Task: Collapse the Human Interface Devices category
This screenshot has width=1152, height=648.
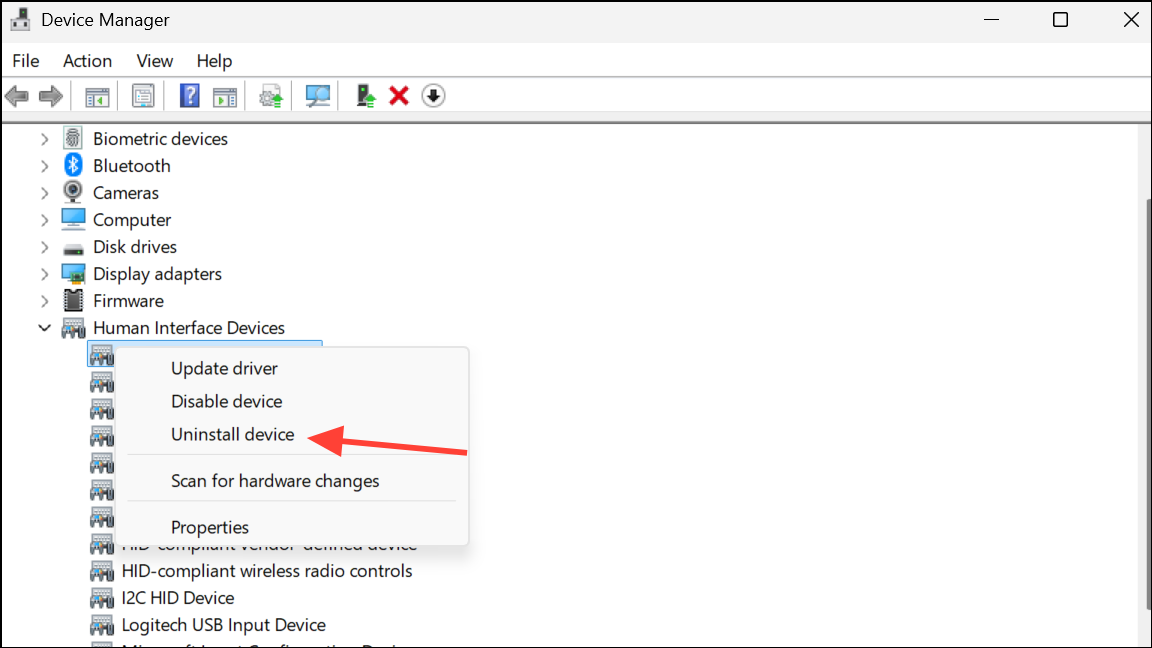Action: 45,328
